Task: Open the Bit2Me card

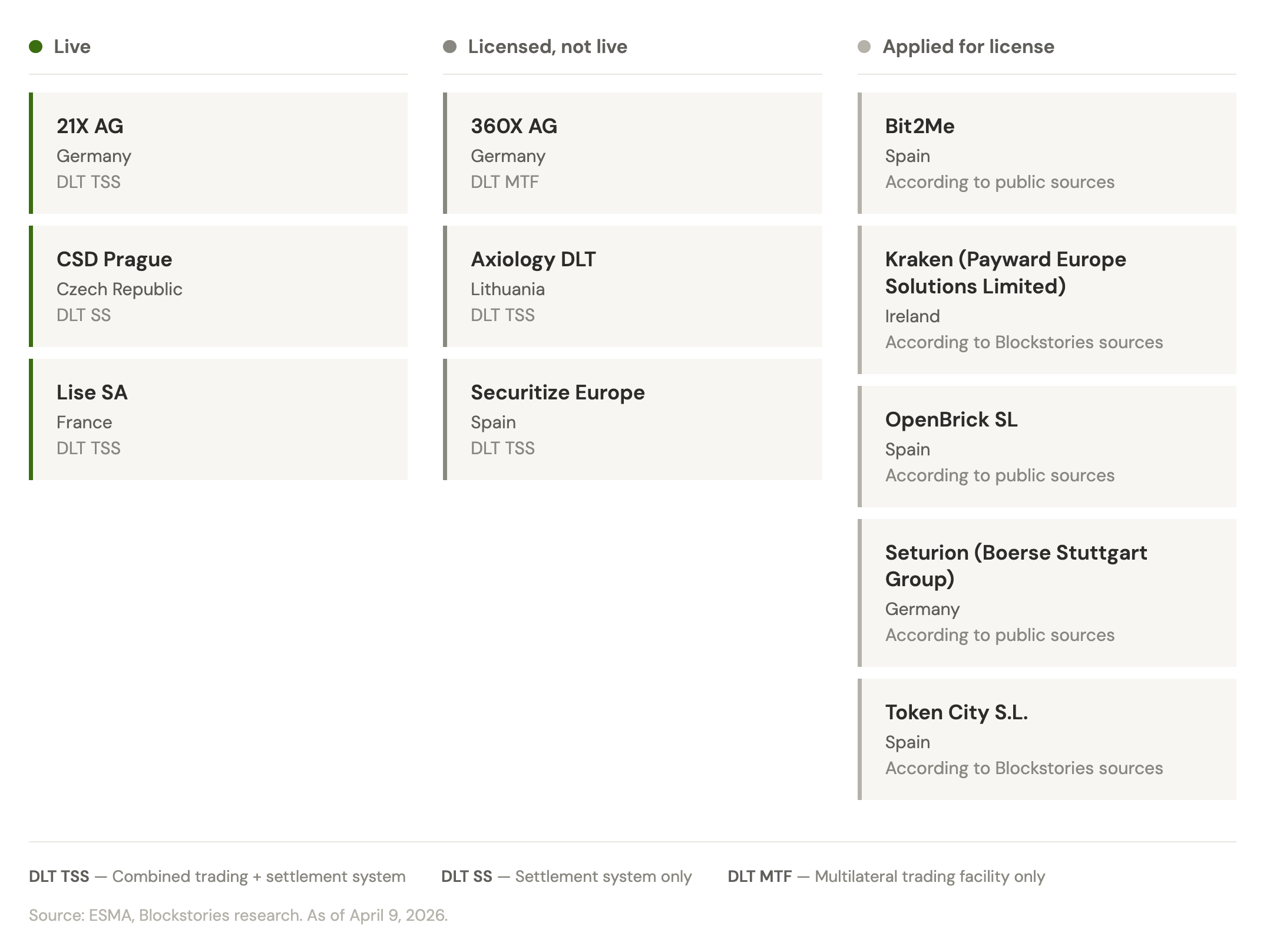Action: point(1047,153)
